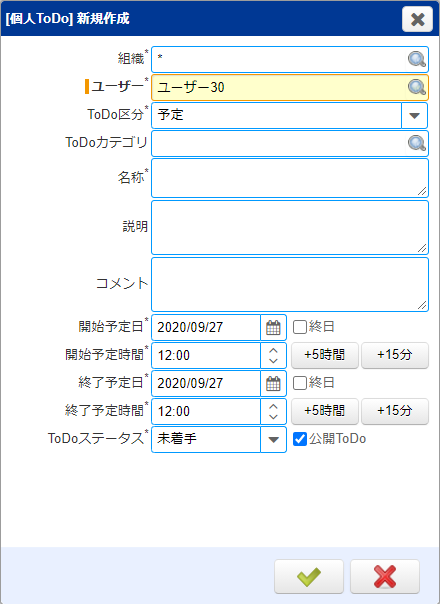Click the ToDoカテゴリ label

coord(107,142)
